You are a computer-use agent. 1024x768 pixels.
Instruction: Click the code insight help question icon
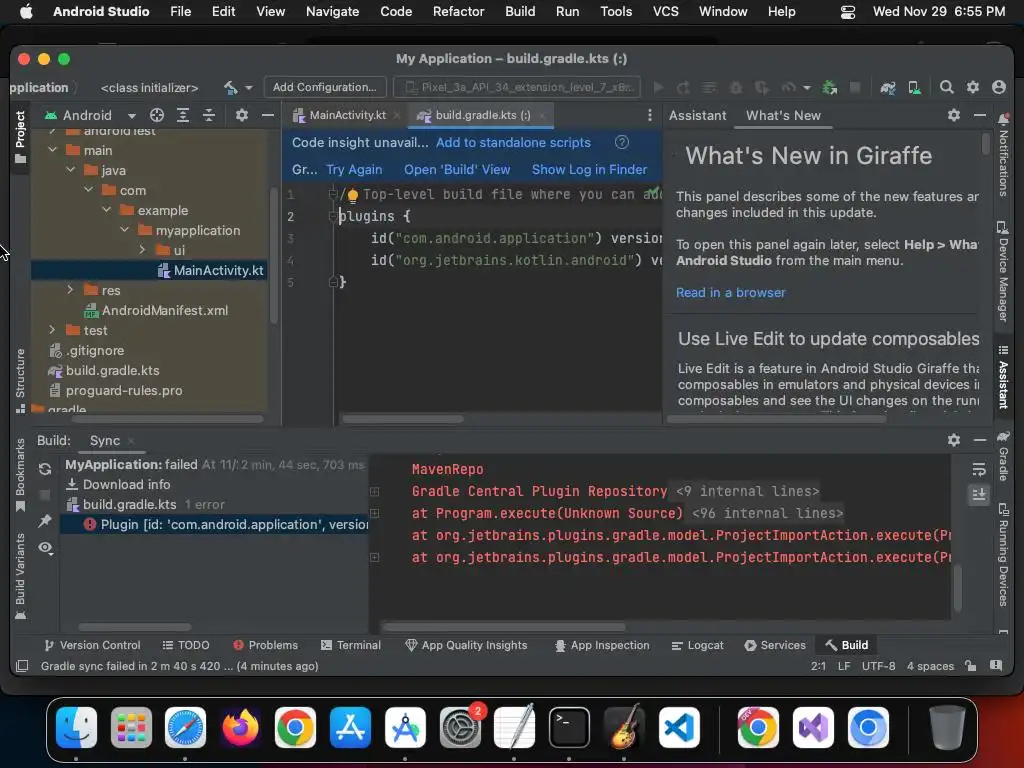click(622, 142)
